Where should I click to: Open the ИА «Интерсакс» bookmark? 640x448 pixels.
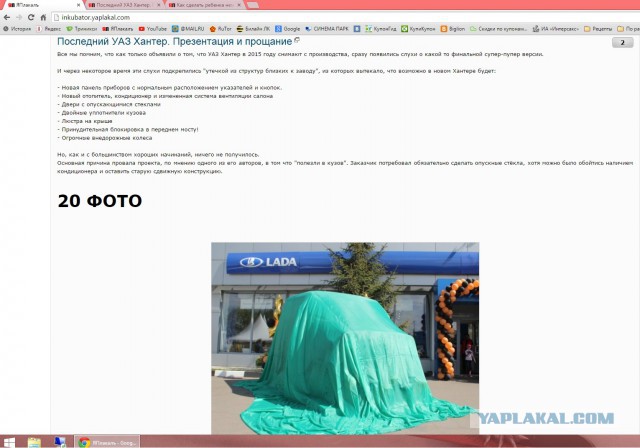(x=556, y=29)
